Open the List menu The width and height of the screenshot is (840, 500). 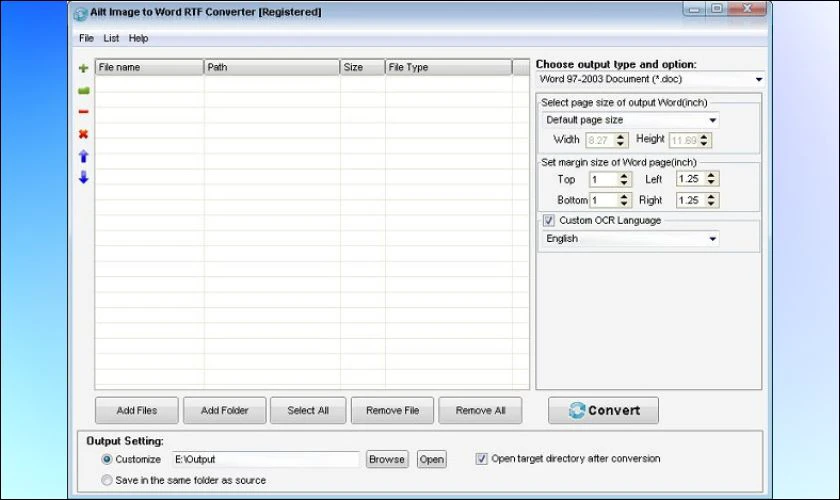click(x=111, y=38)
